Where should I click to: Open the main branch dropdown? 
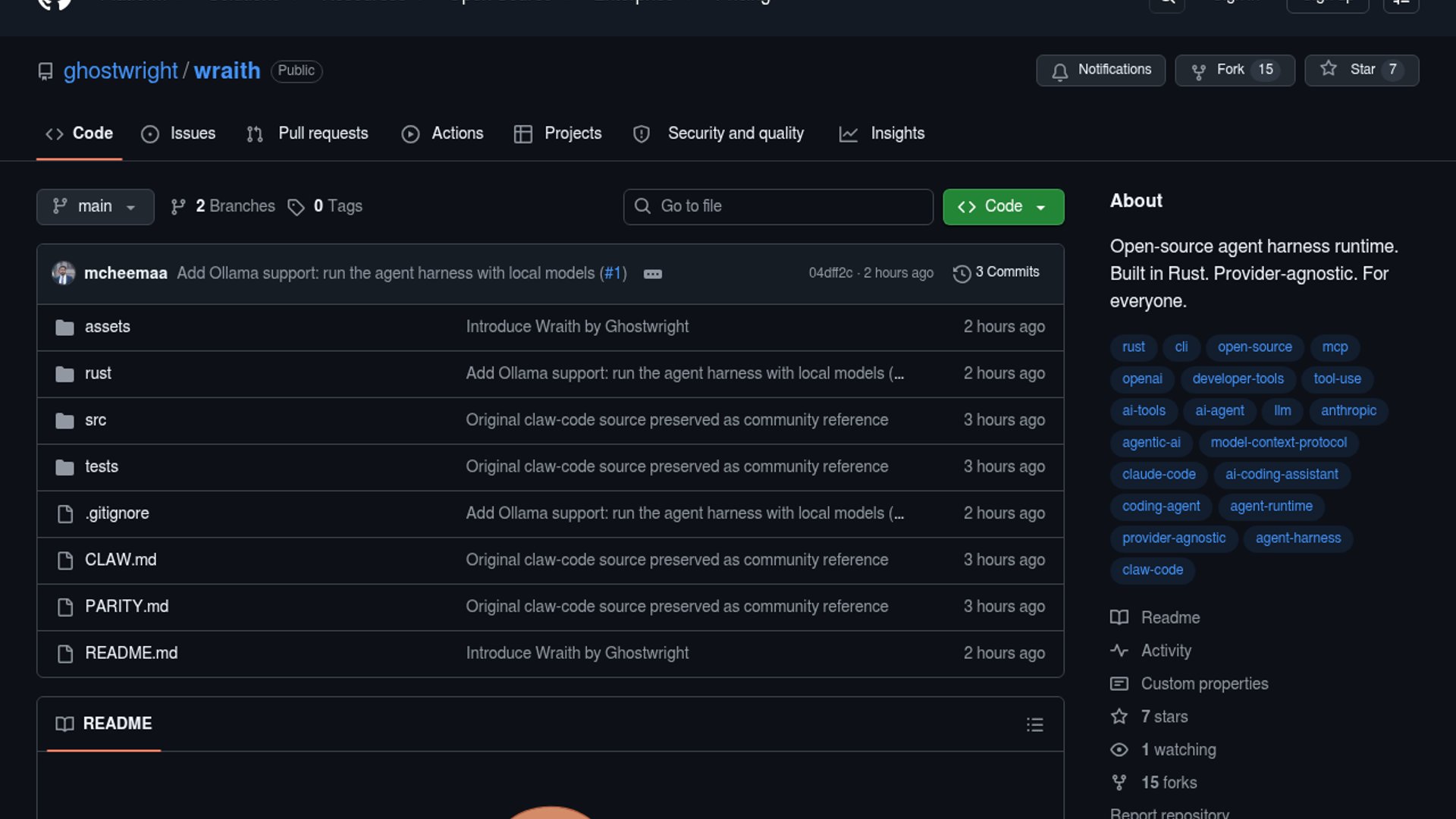tap(95, 206)
